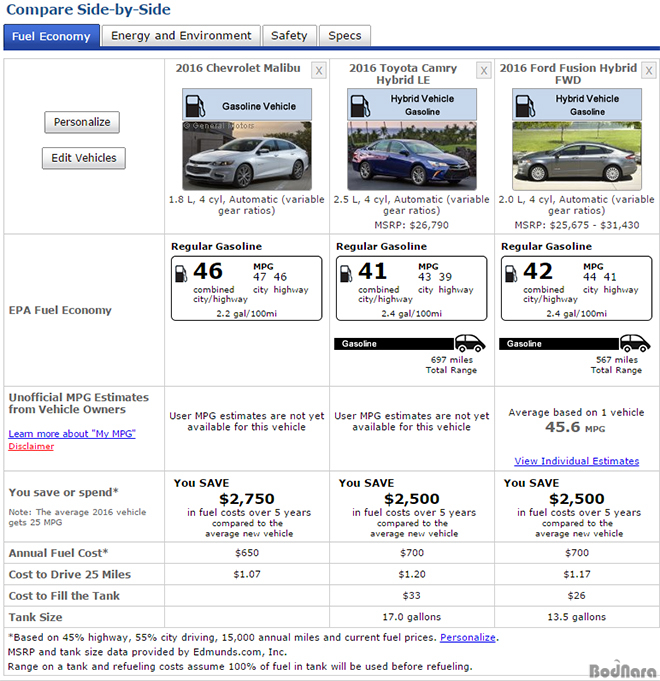Screen dimensions: 660x681
Task: Click the fuel pump icon on Malibu banner
Action: [x=195, y=106]
